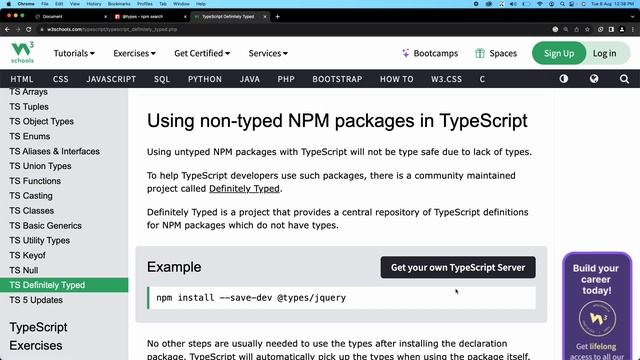This screenshot has height=360, width=640.
Task: Click the browser forward arrow
Action: pos(18,29)
